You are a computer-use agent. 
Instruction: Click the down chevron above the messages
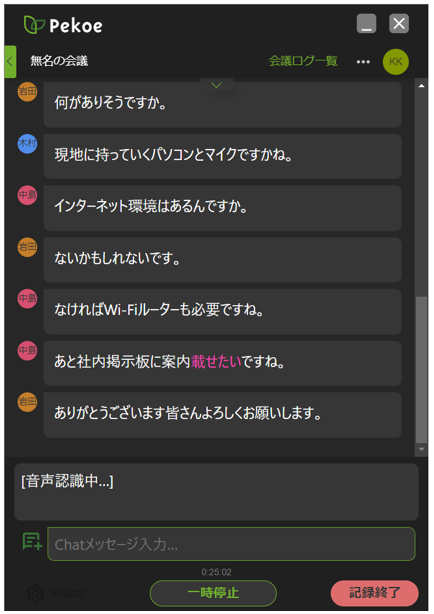[217, 85]
